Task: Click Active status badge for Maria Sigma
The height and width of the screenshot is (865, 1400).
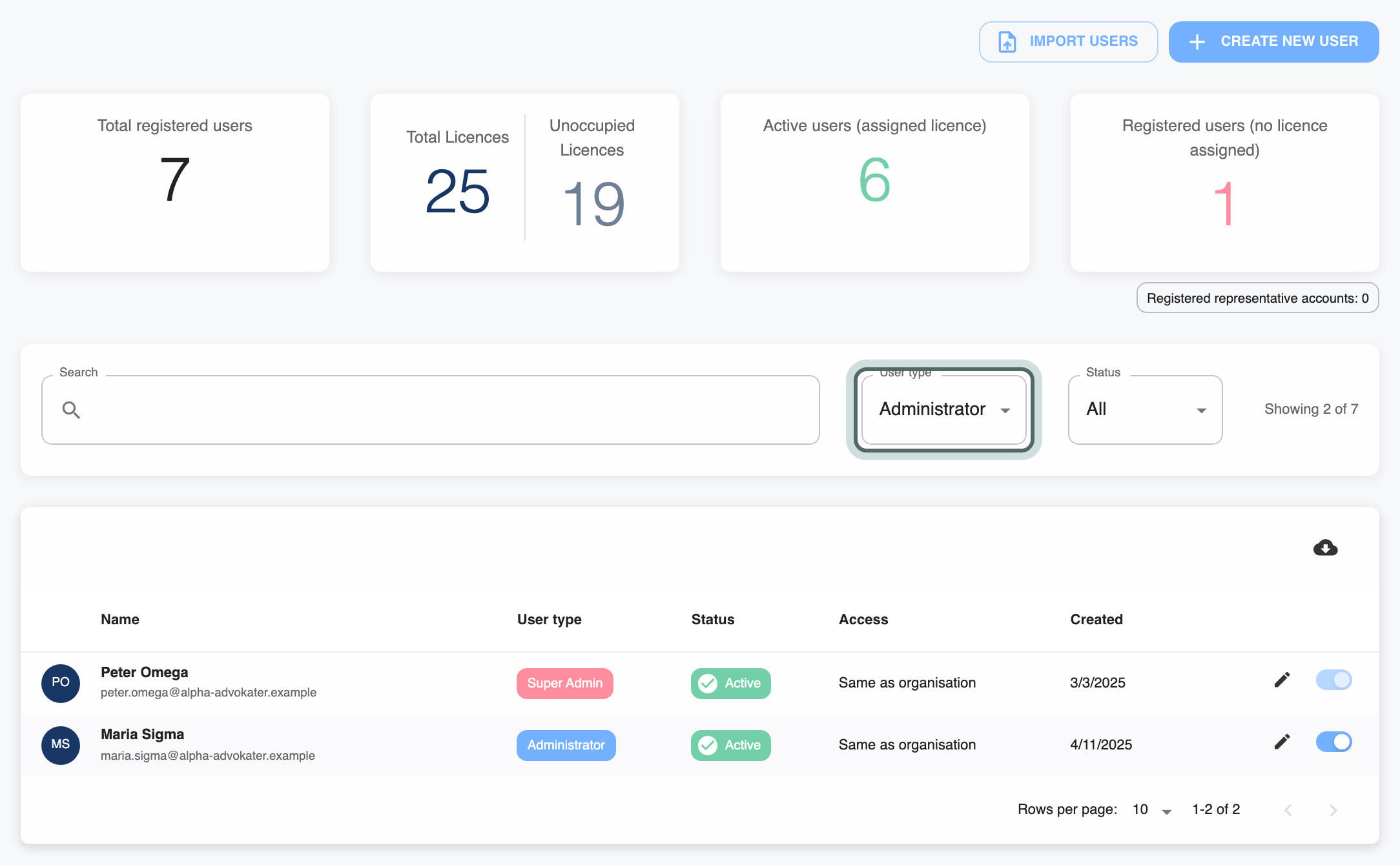Action: pos(730,745)
